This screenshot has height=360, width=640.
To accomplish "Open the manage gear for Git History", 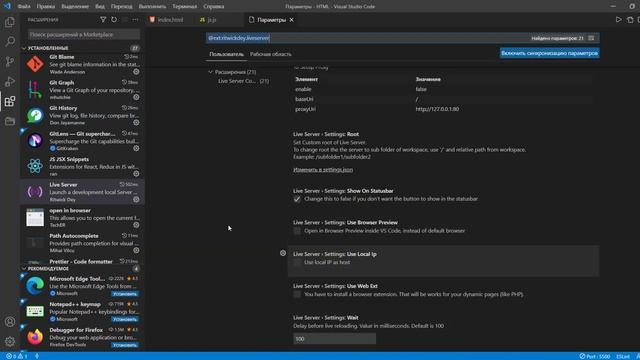I will point(136,122).
